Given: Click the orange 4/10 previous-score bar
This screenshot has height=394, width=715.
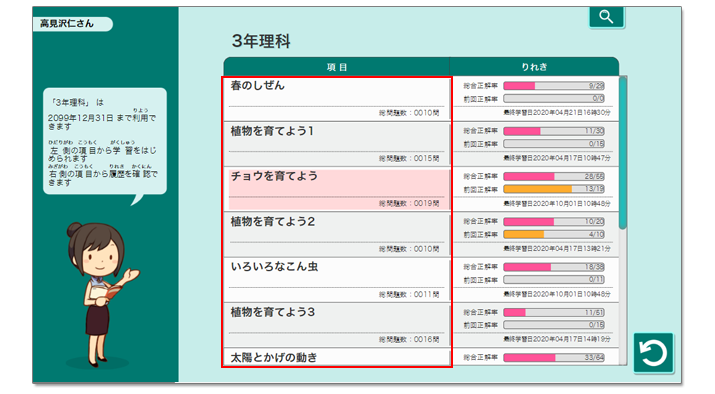Looking at the screenshot, I should [554, 234].
